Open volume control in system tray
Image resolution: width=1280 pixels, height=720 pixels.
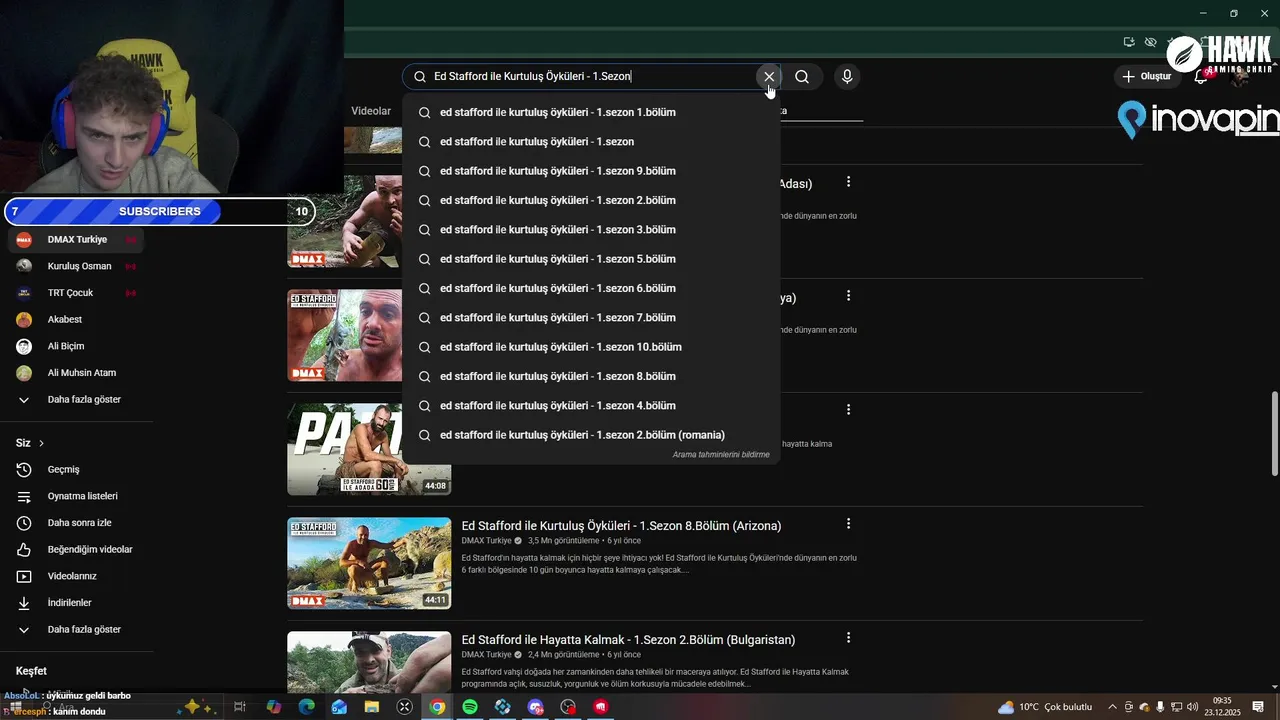[x=1192, y=707]
